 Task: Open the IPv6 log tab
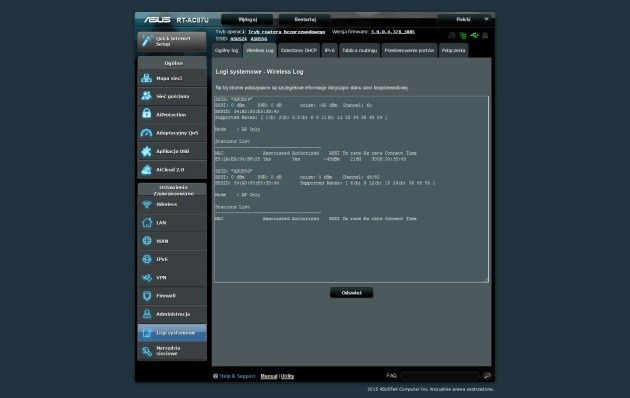pos(329,51)
